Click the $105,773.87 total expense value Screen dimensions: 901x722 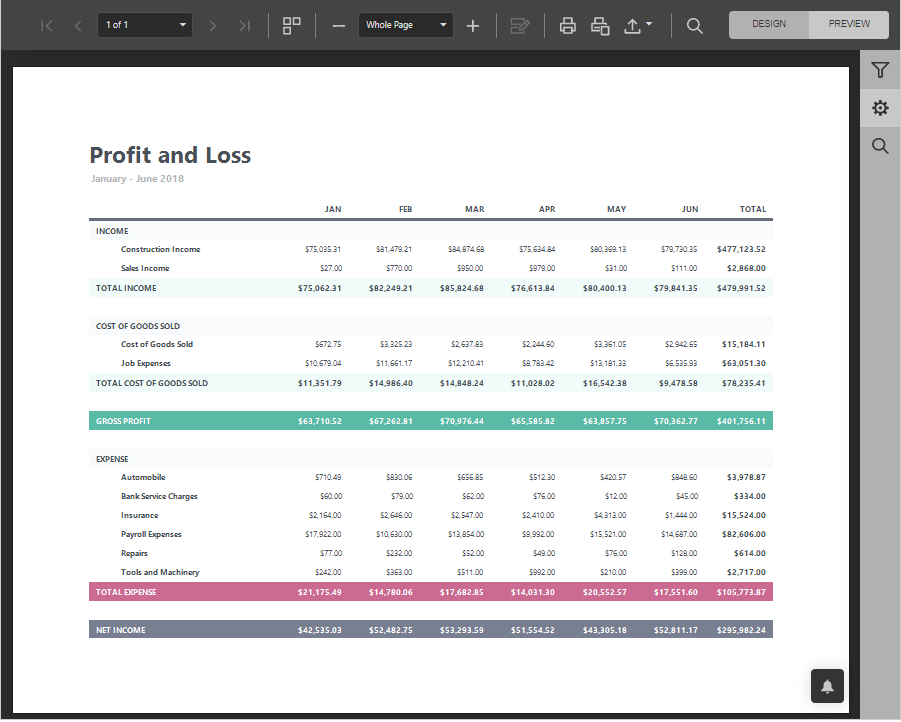(741, 592)
